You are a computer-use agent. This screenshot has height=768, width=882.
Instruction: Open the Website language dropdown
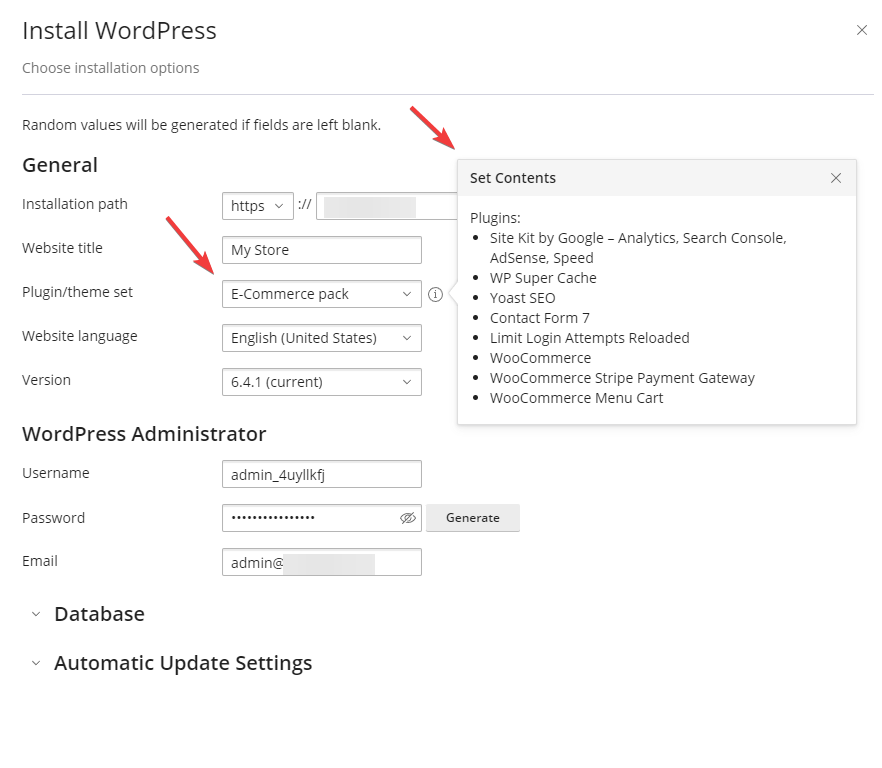(x=322, y=338)
